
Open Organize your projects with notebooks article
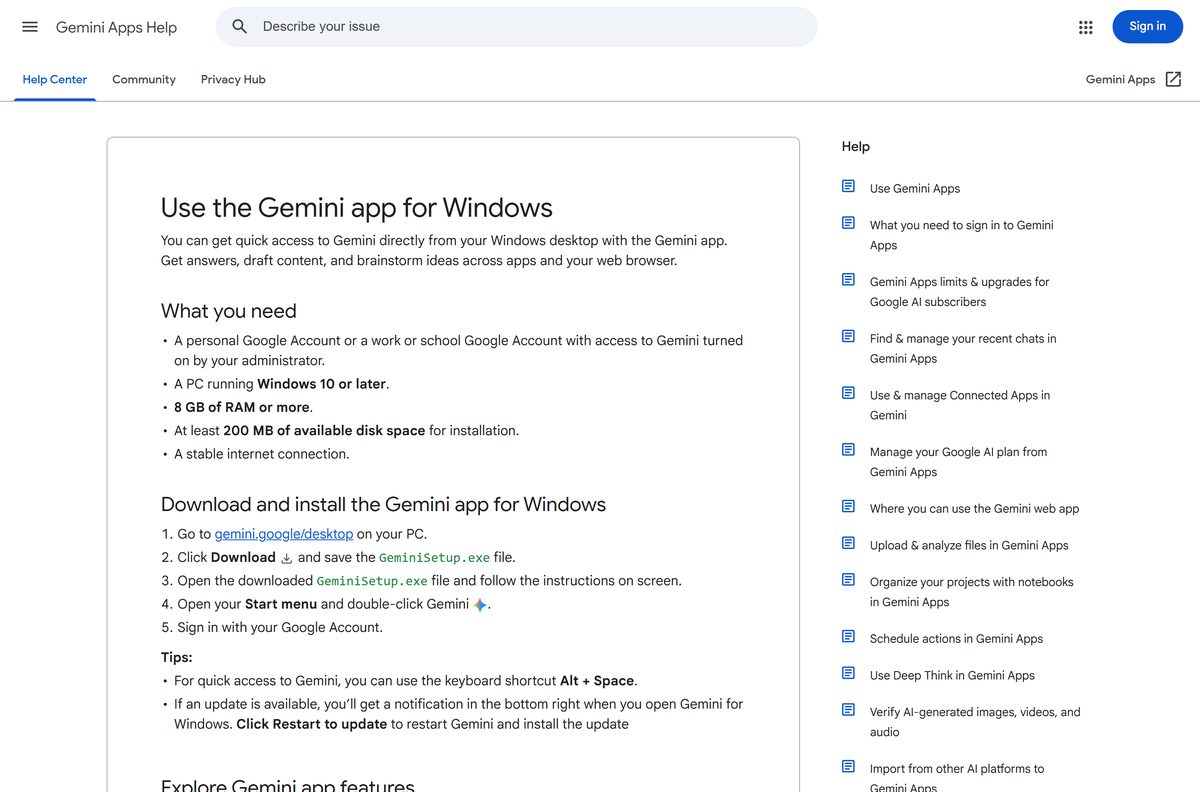[x=971, y=592]
